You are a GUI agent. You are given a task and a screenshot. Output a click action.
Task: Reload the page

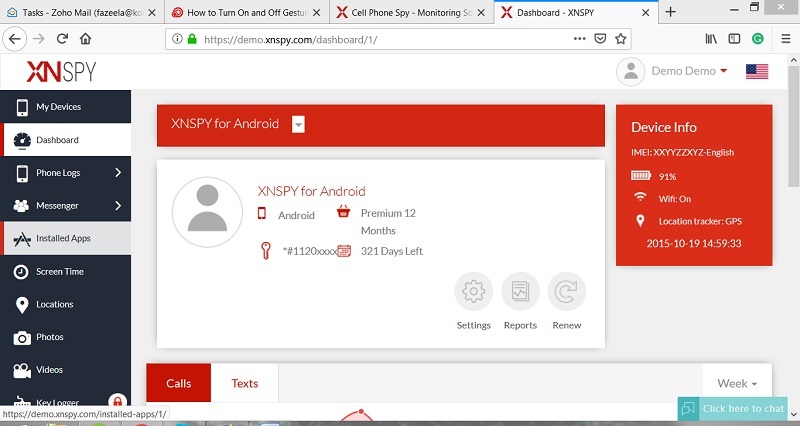62,39
